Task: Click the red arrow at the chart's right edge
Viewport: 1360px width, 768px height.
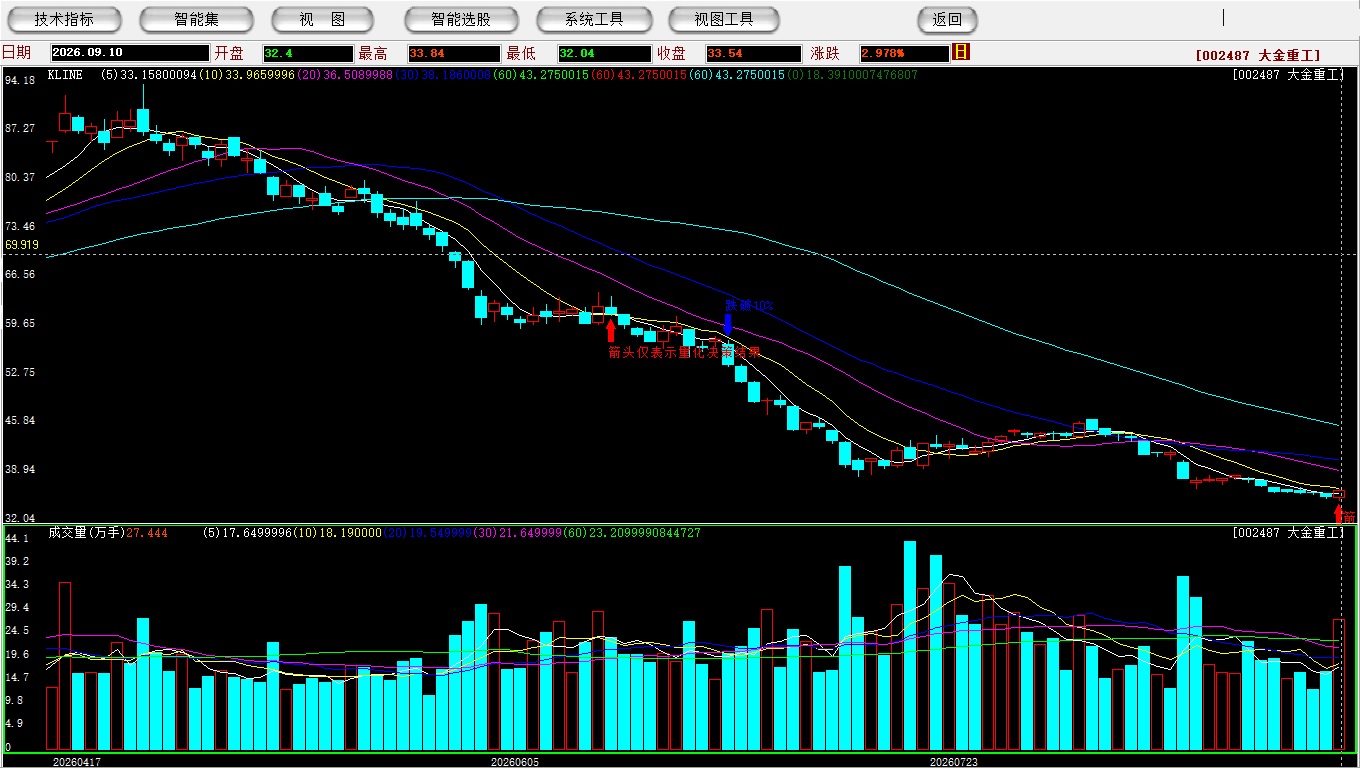Action: coord(1339,513)
